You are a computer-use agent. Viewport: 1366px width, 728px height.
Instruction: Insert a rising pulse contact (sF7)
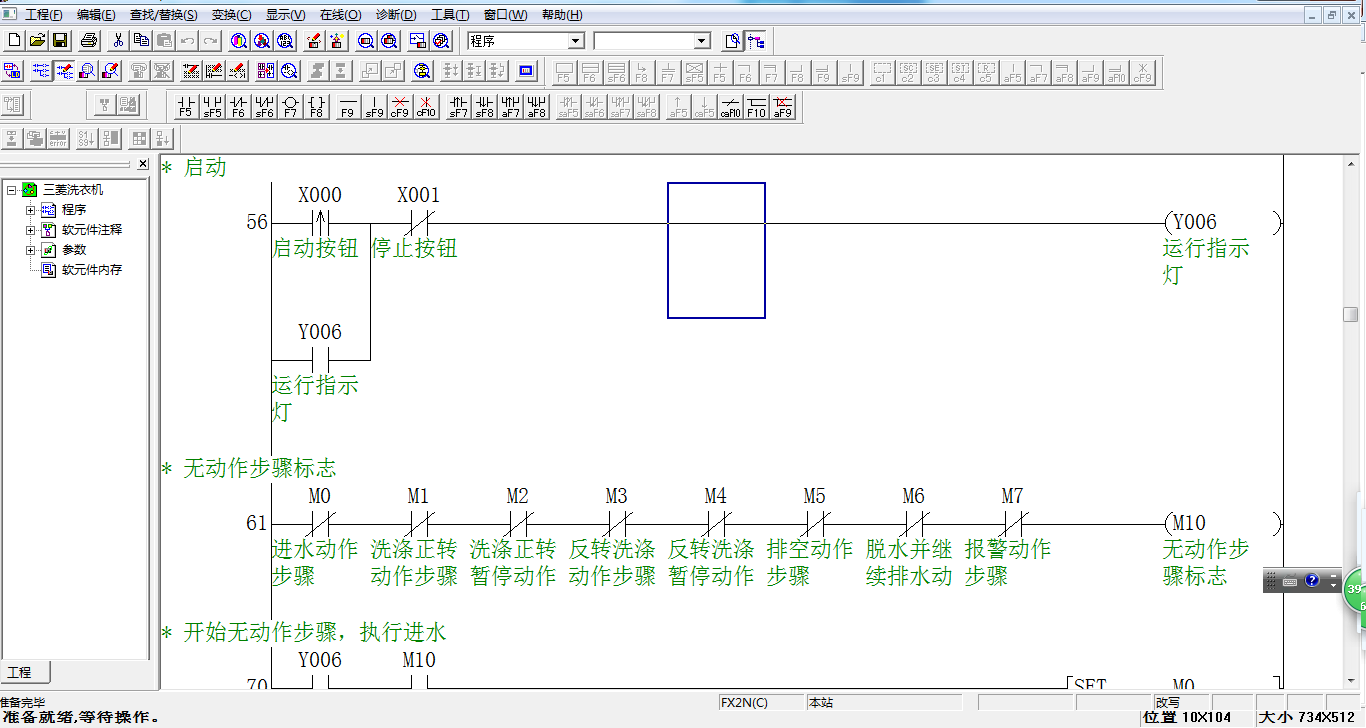458,106
